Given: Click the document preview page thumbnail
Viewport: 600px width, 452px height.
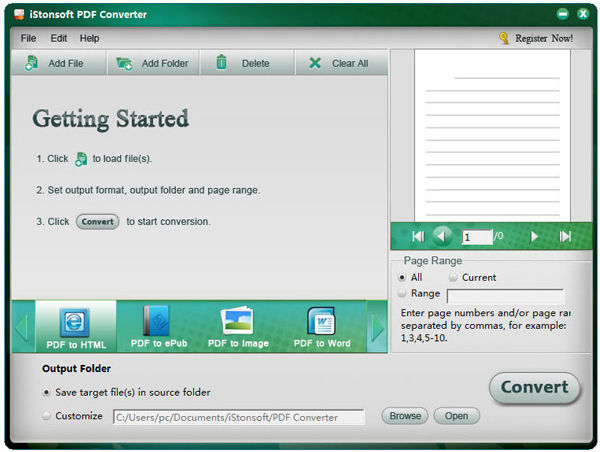Looking at the screenshot, I should tap(492, 135).
